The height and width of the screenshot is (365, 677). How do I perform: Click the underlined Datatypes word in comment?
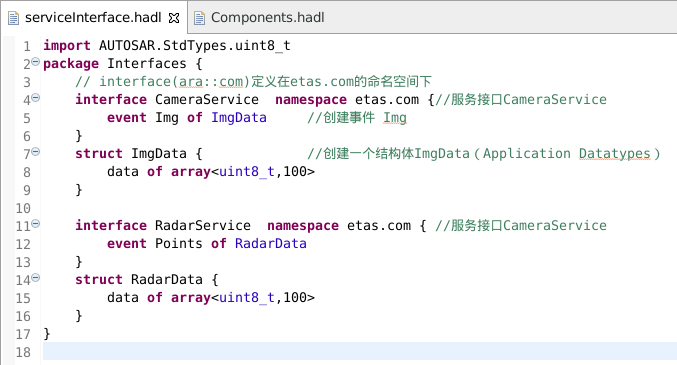pos(614,154)
